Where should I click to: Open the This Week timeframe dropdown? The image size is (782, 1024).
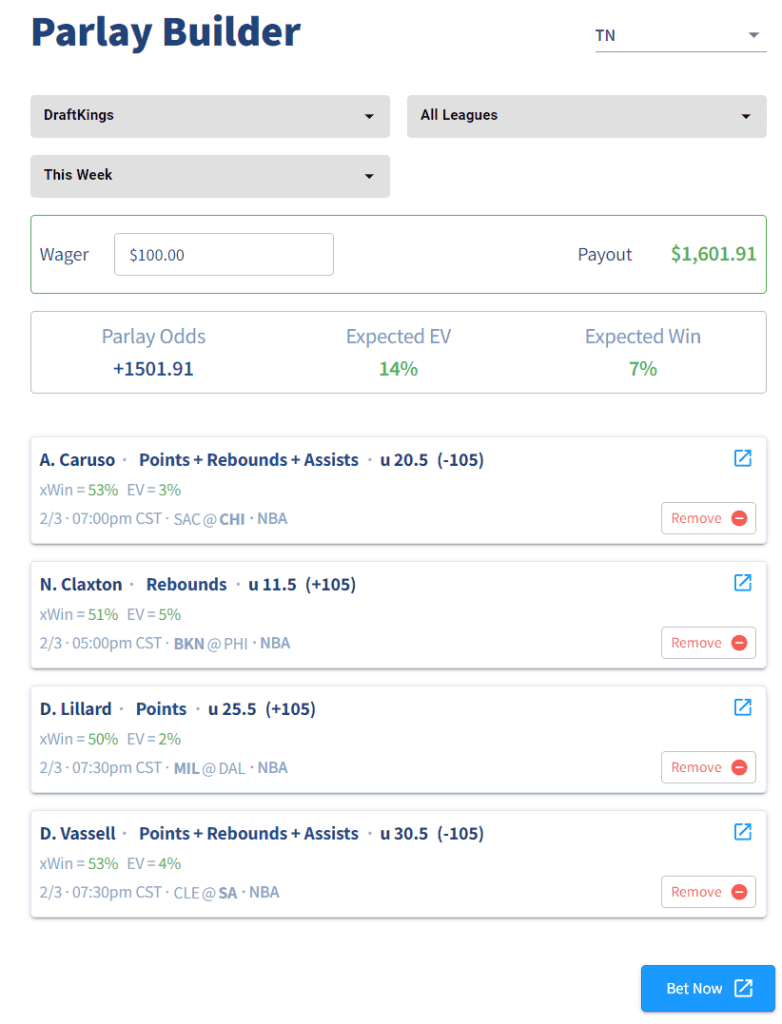pos(210,175)
